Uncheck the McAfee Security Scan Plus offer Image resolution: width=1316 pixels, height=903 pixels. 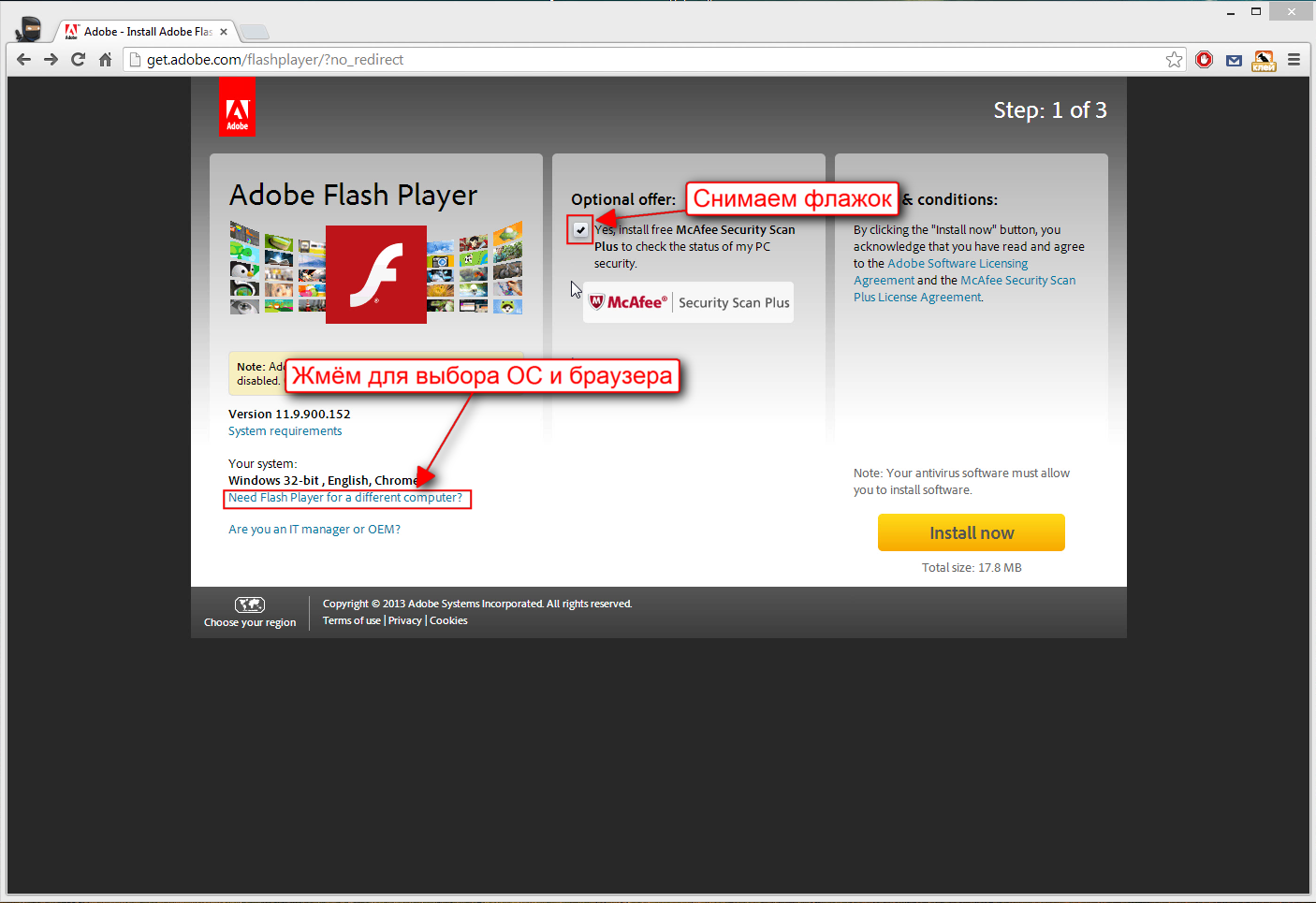pos(580,229)
